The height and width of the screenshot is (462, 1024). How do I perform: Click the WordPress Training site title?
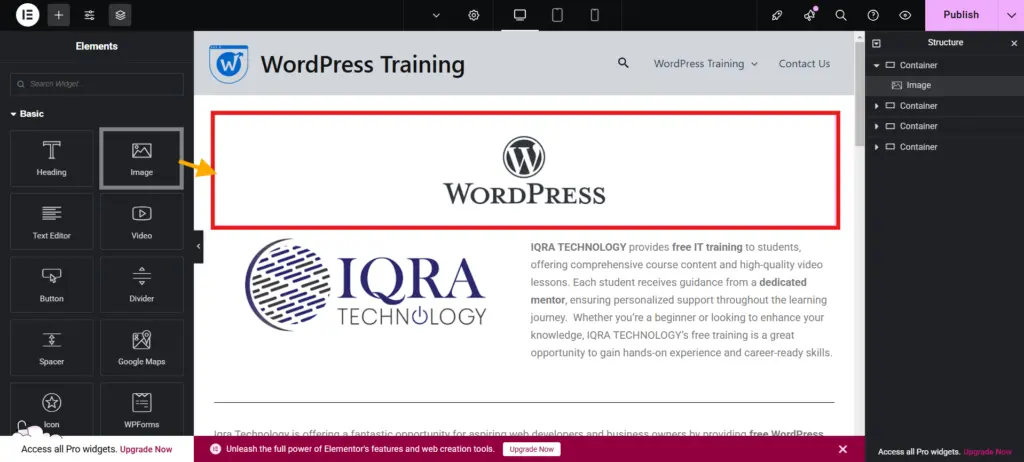coord(362,65)
